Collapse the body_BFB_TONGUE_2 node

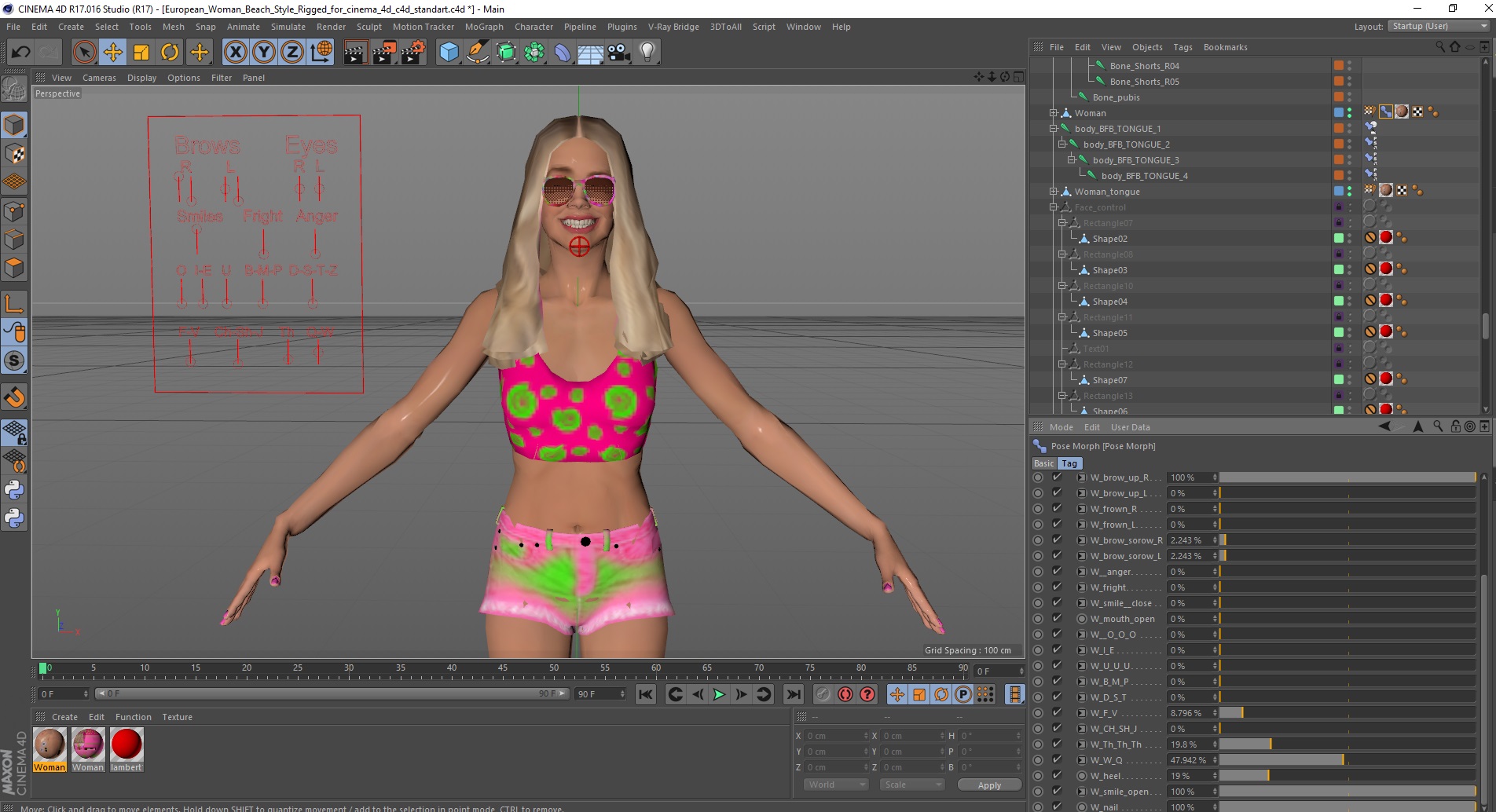1062,144
